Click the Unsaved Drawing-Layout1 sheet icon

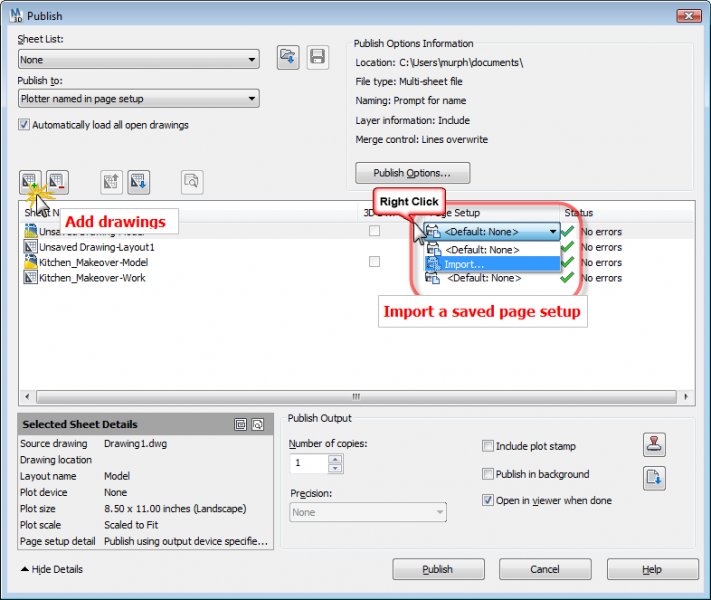tap(30, 247)
